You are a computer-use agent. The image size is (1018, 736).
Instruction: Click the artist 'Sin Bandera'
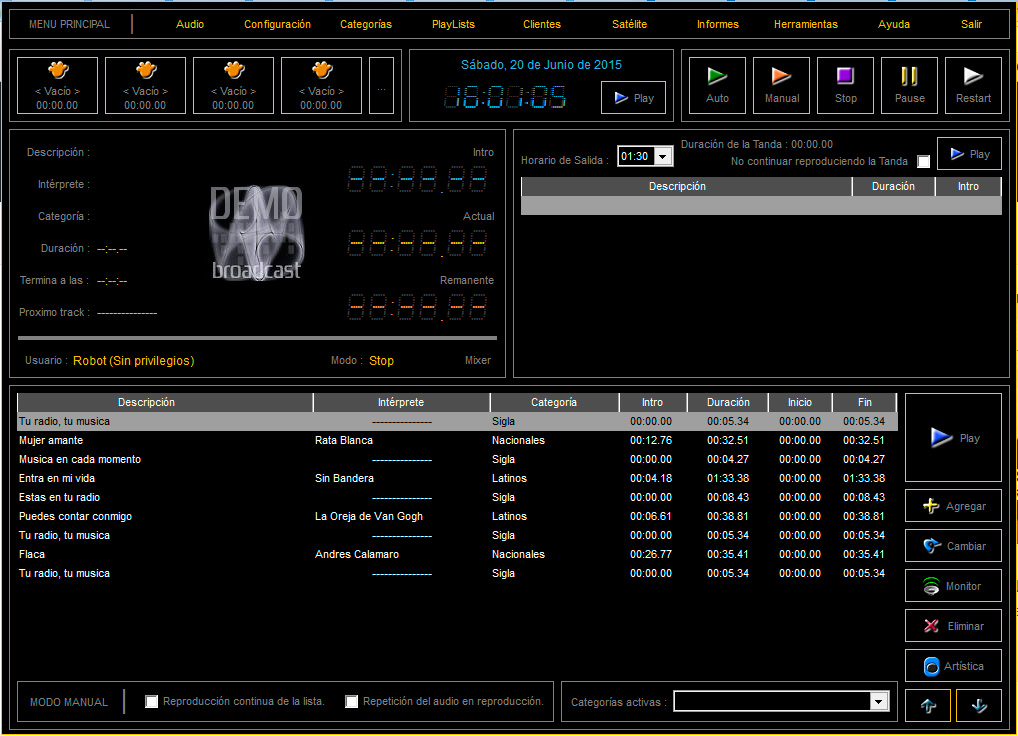pyautogui.click(x=344, y=478)
